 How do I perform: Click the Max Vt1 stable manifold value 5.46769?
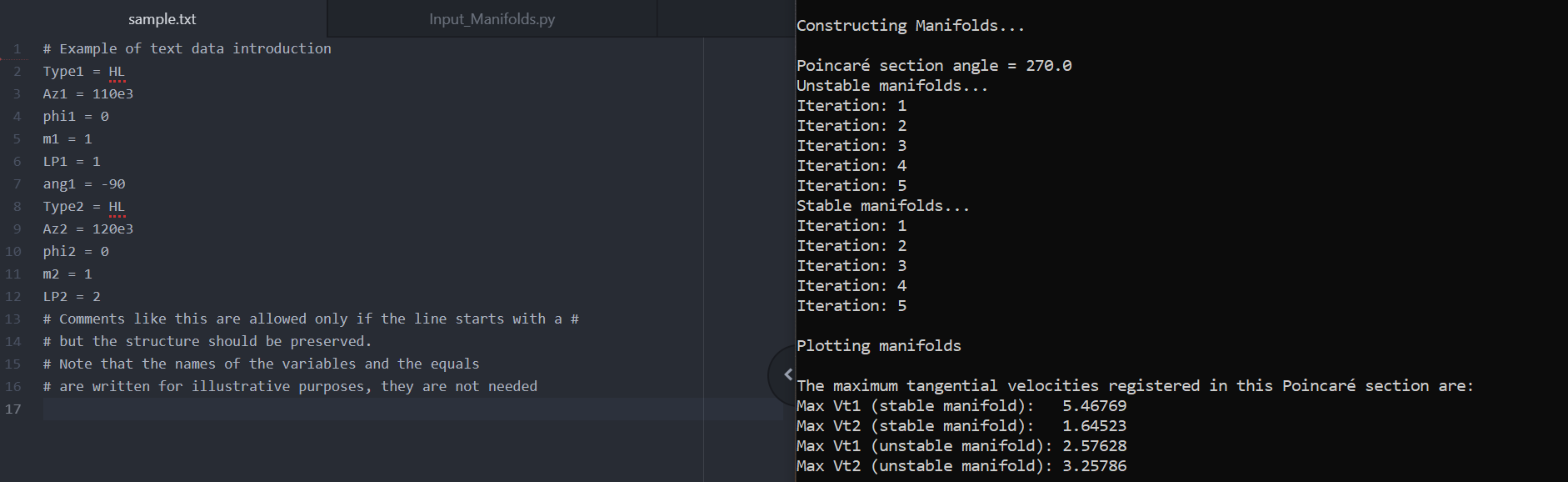pos(1094,405)
